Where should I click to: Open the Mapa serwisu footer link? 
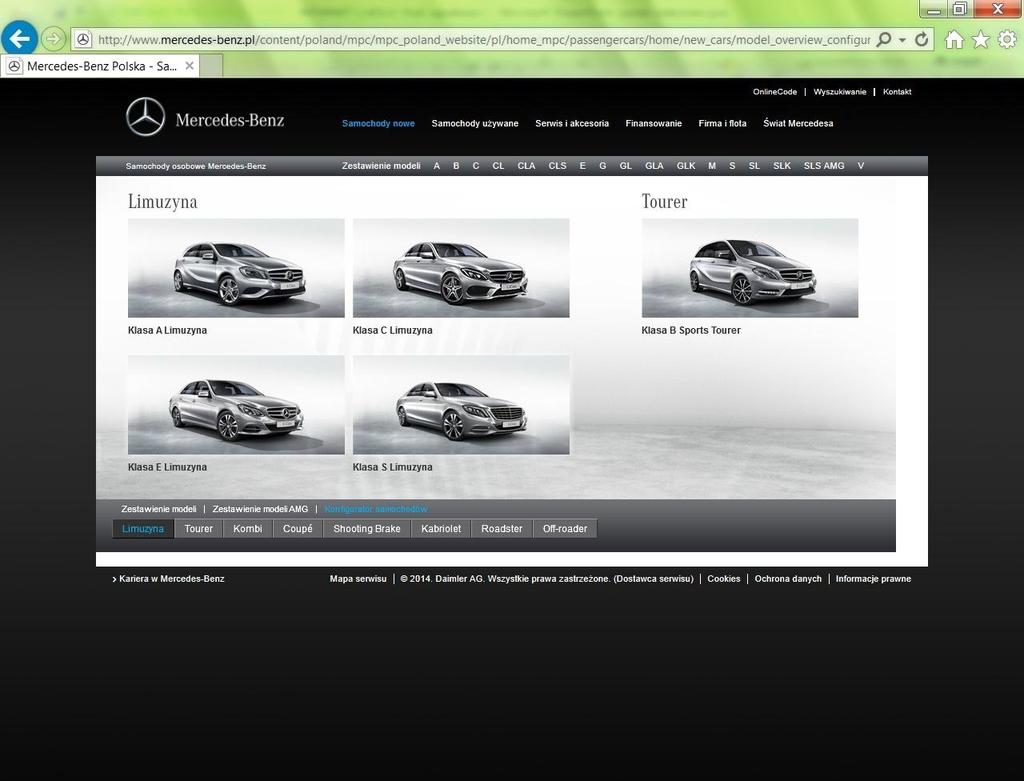[x=358, y=579]
